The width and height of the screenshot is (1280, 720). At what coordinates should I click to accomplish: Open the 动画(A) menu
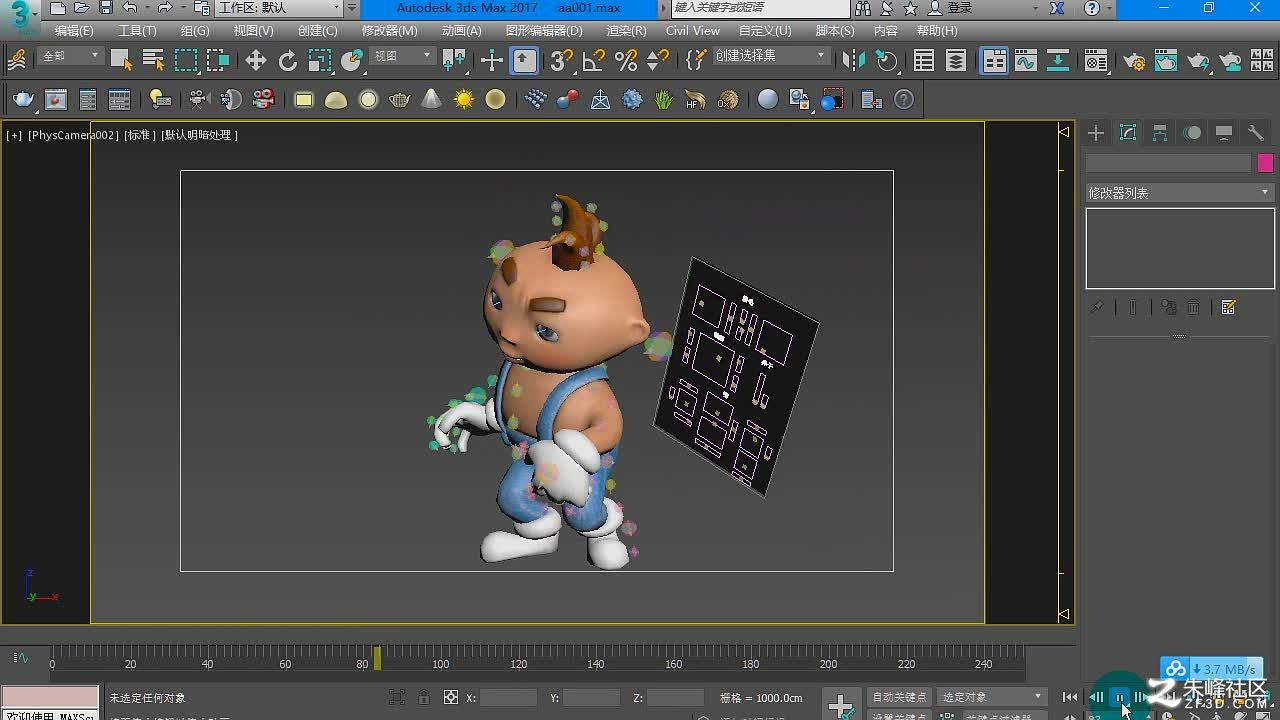(462, 31)
